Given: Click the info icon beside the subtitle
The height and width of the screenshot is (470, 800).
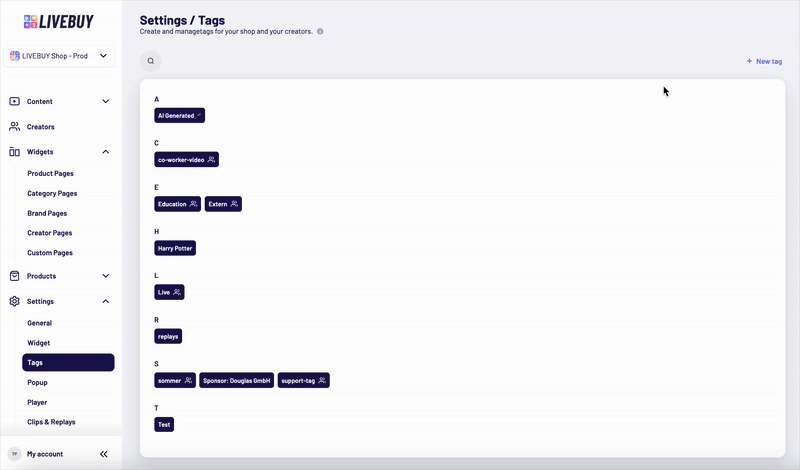Looking at the screenshot, I should click(x=320, y=31).
